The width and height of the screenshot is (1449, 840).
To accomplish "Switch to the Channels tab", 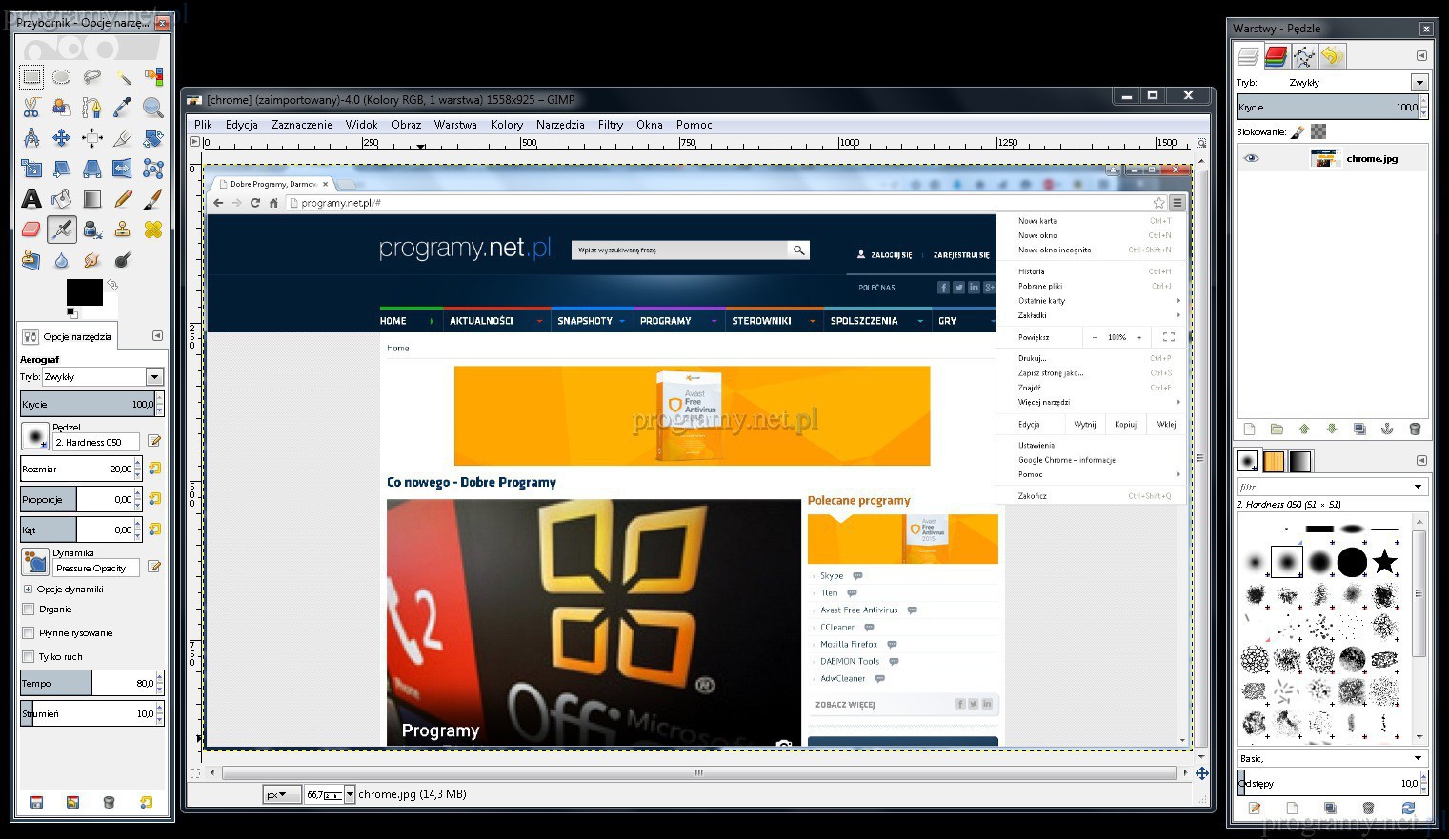I will coord(1276,57).
